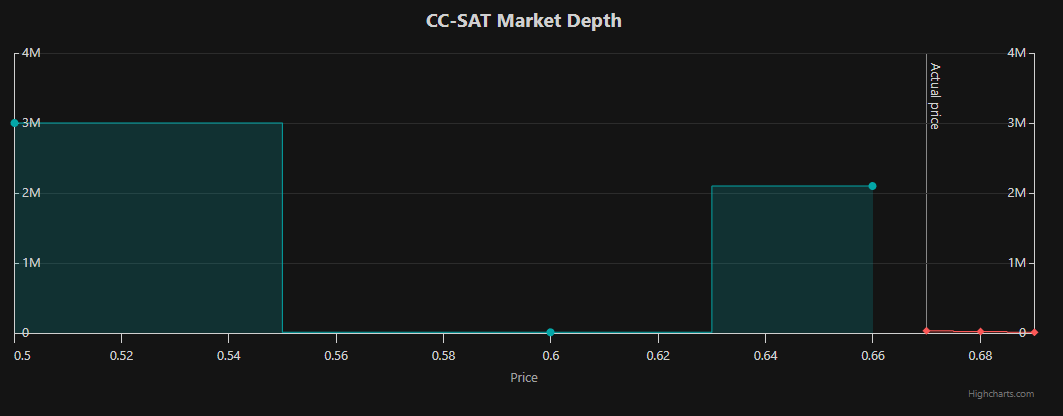The height and width of the screenshot is (416, 1063).
Task: Select the 0.58 x-axis tick label
Action: coord(443,355)
